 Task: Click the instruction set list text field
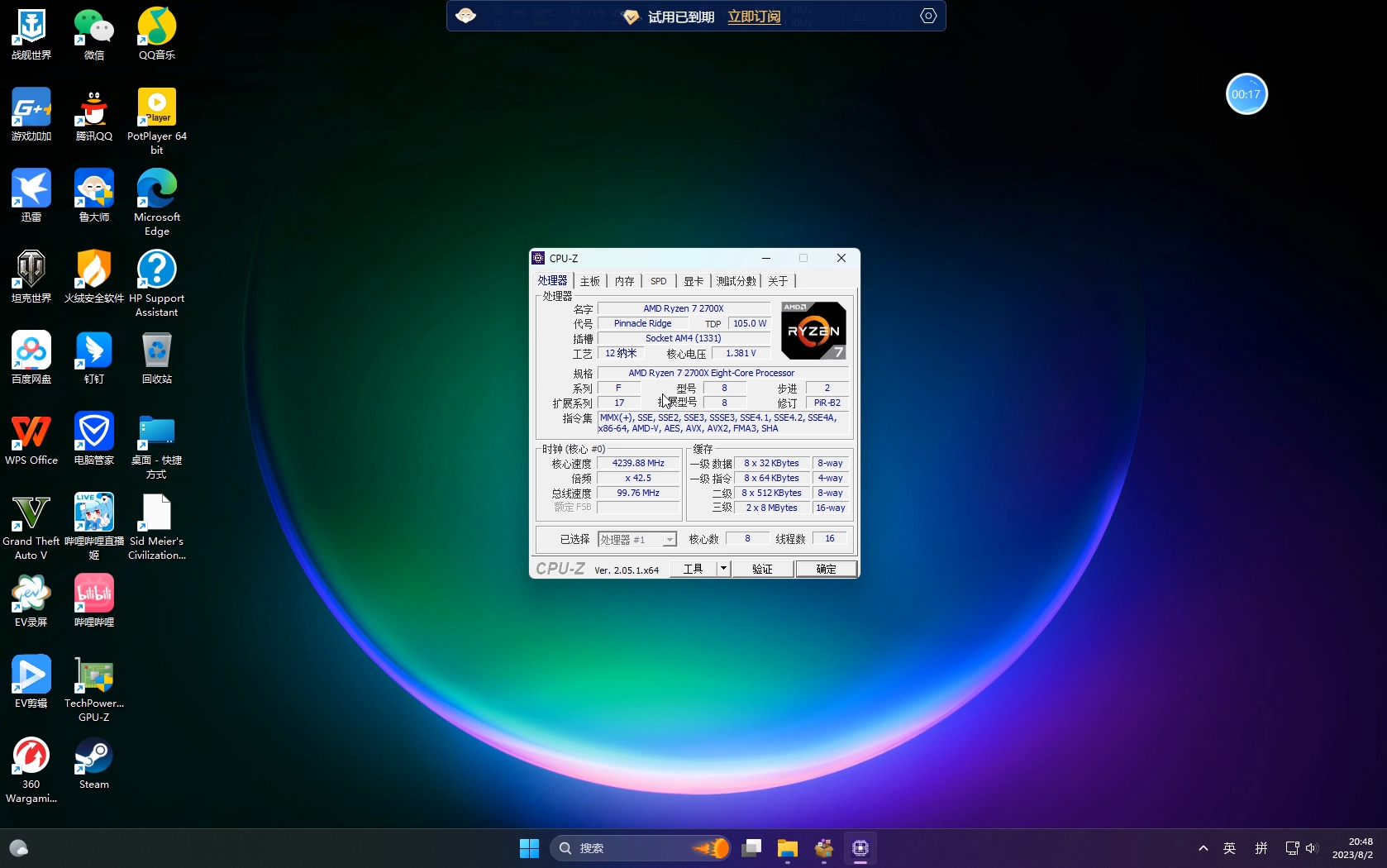(723, 423)
